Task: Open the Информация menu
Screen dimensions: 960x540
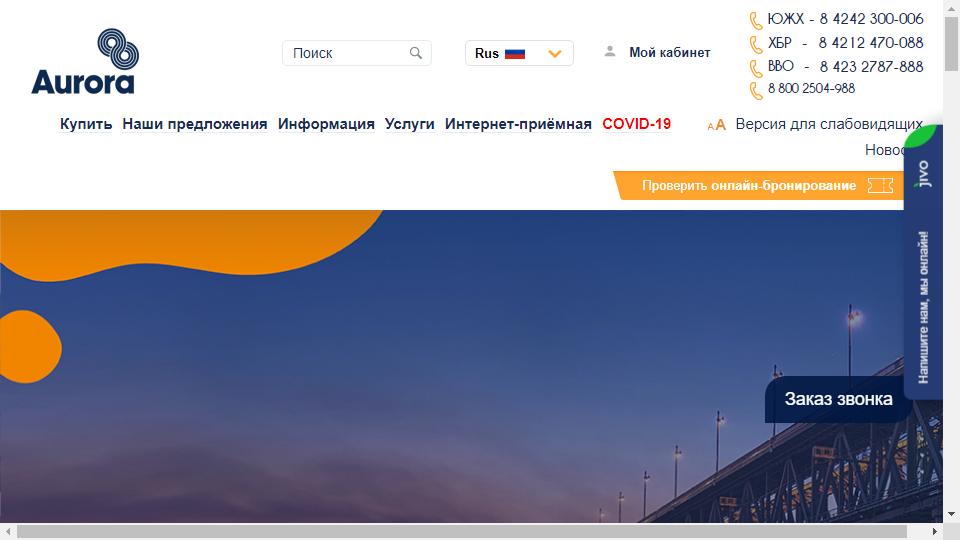Action: pyautogui.click(x=326, y=124)
